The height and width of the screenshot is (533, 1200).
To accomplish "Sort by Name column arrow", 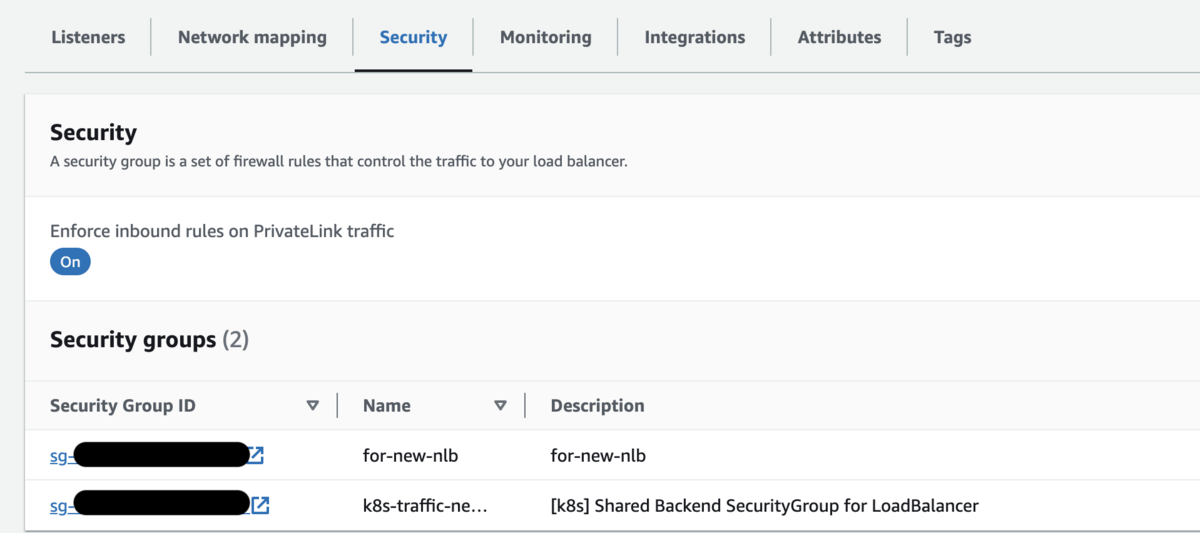I will click(500, 405).
